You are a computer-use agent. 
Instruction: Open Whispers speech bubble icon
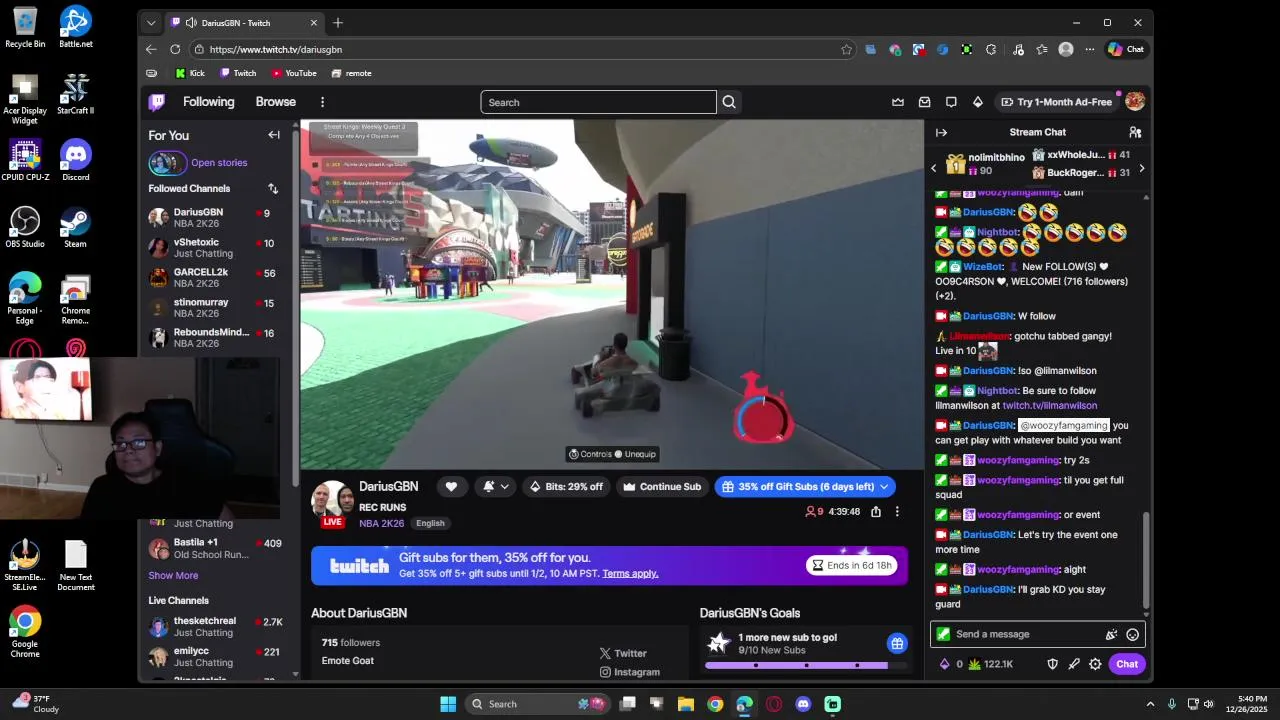pyautogui.click(x=951, y=102)
